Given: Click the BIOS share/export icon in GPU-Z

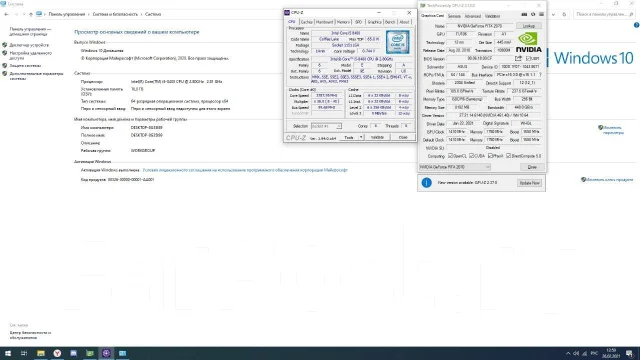Looking at the screenshot, I should pyautogui.click(x=518, y=59).
